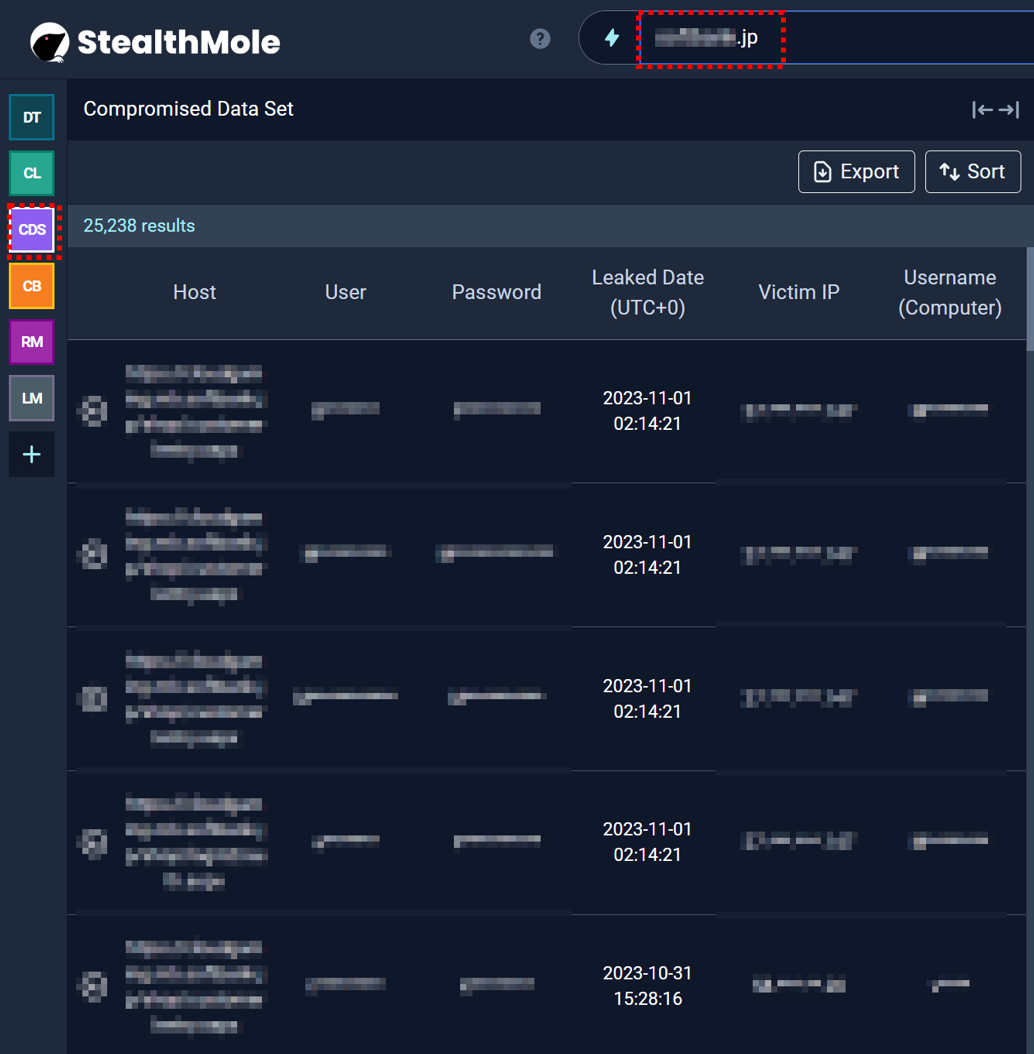Screen dimensions: 1034x1054
Task: Add a new module with plus icon
Action: tap(32, 455)
